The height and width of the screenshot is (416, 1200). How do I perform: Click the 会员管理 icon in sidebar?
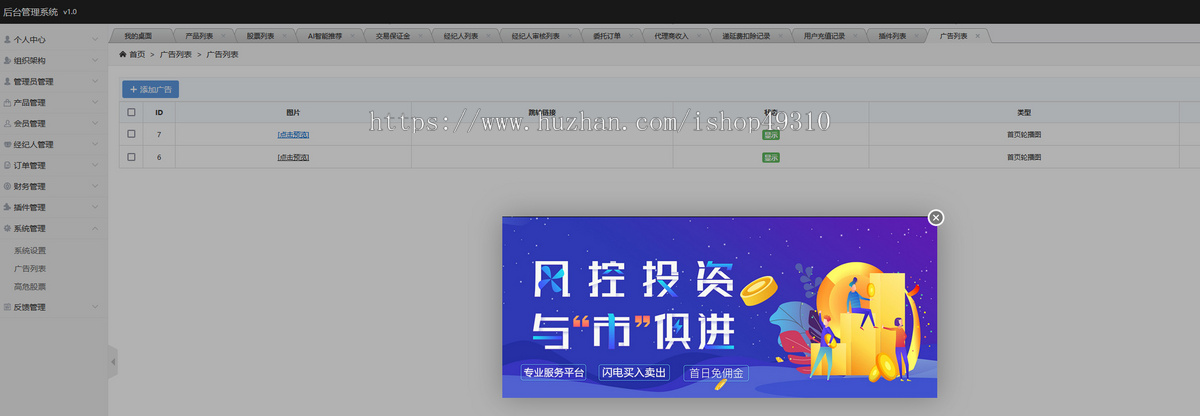[x=7, y=123]
